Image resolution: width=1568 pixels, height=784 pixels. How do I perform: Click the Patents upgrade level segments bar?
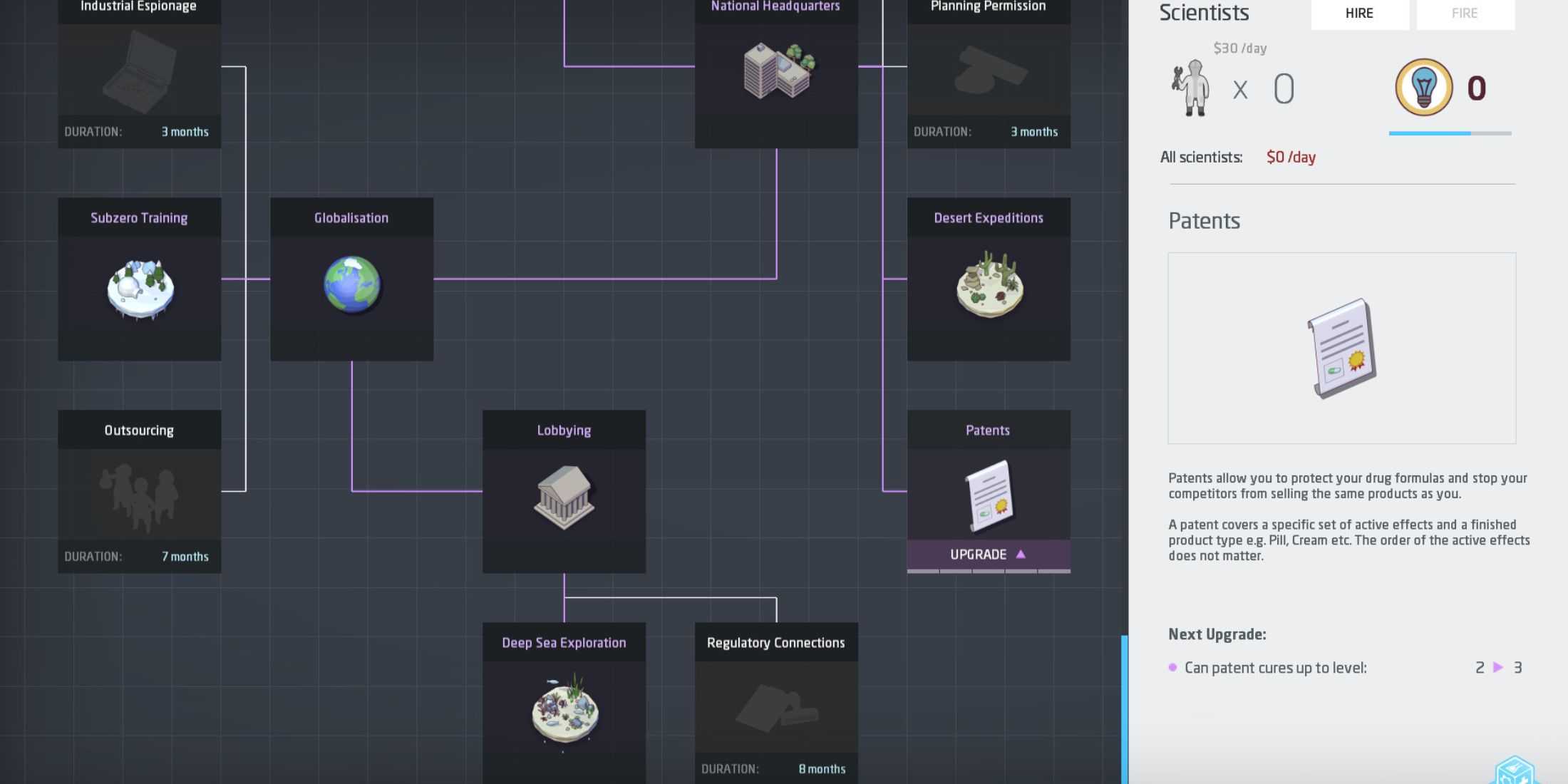click(989, 571)
